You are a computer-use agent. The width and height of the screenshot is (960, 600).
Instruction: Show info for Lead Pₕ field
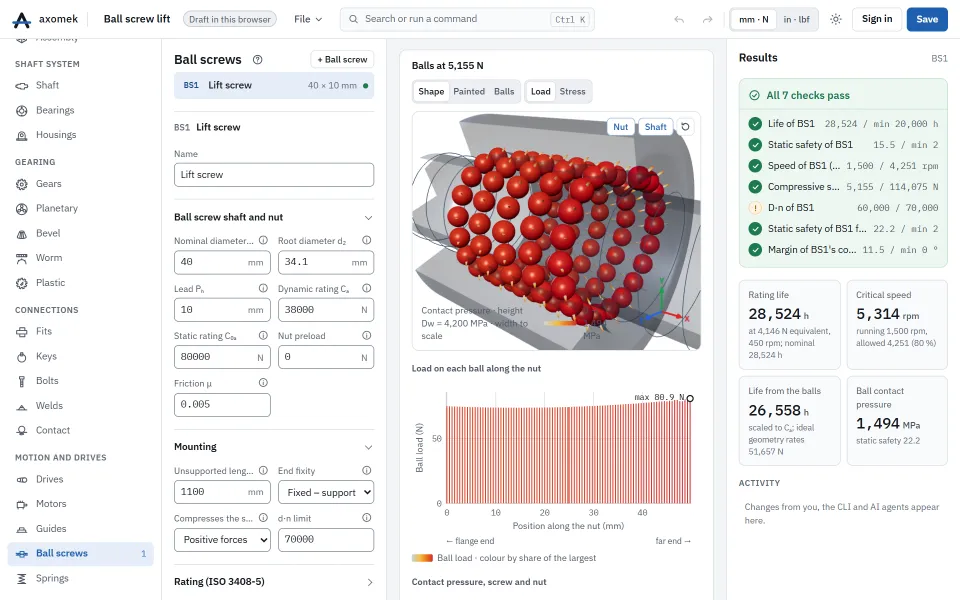(263, 288)
